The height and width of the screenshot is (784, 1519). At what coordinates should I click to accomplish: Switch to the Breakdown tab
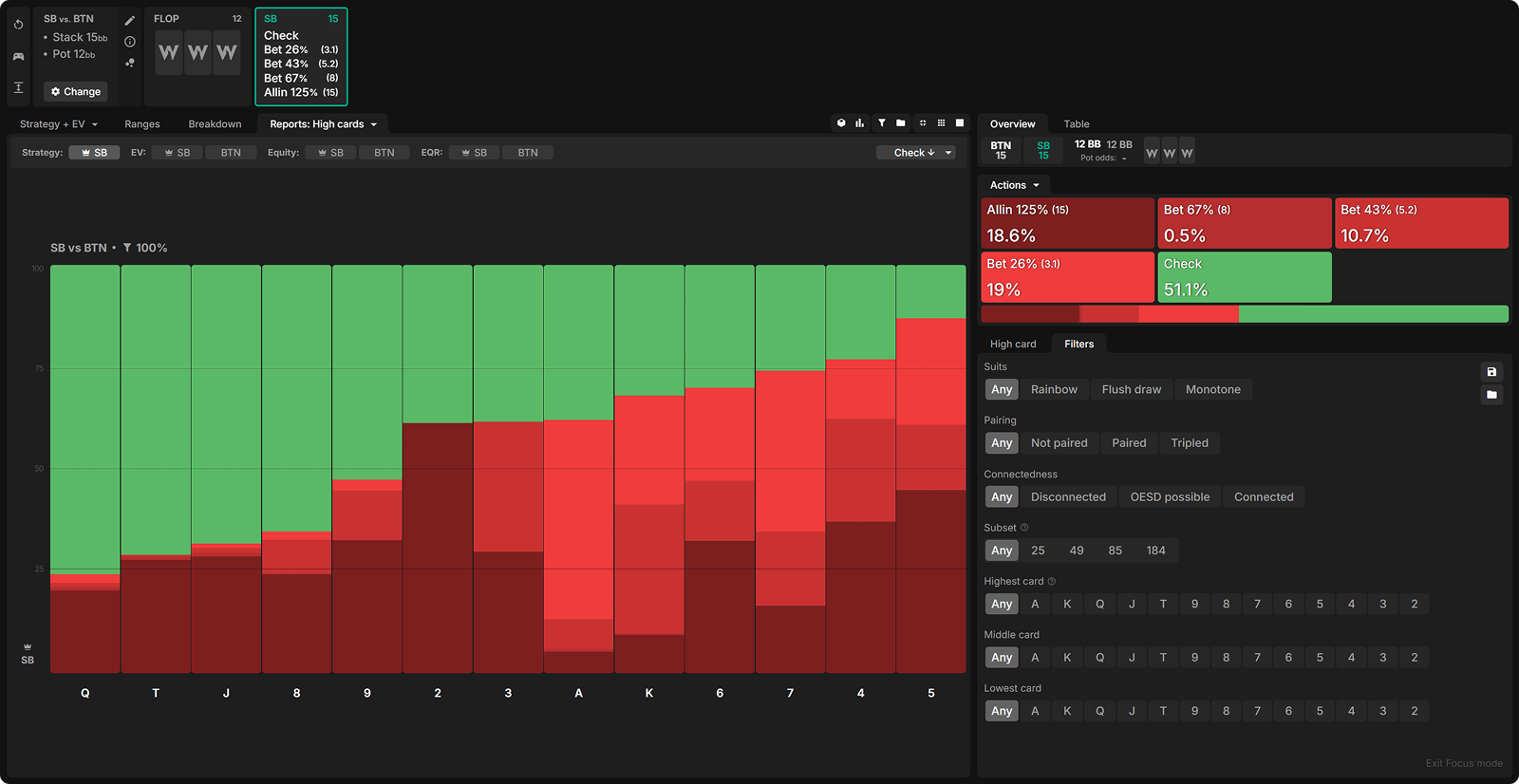(215, 124)
